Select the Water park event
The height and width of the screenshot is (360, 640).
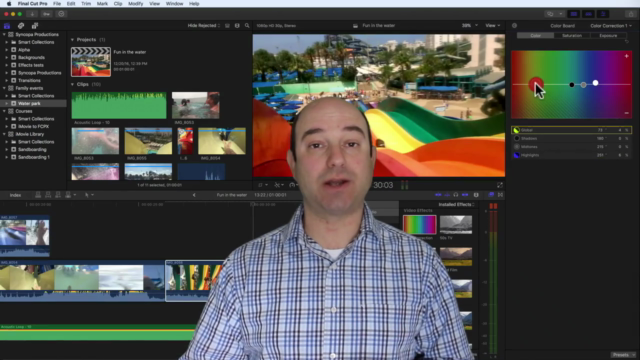33,104
